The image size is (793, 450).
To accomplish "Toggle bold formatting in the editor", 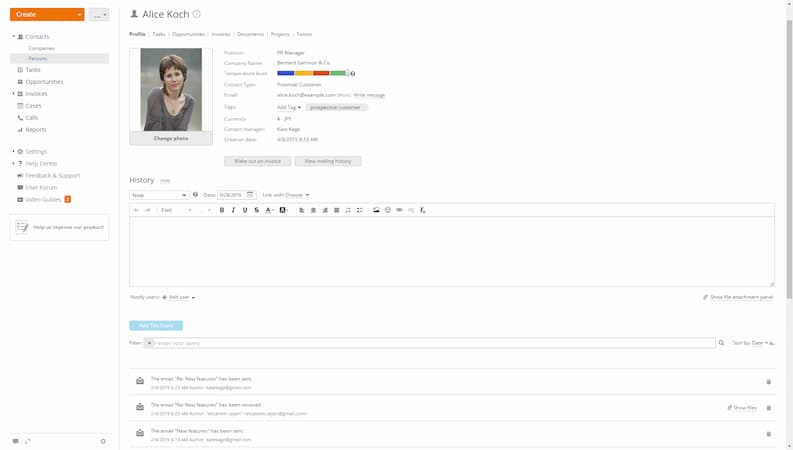I will pos(222,210).
